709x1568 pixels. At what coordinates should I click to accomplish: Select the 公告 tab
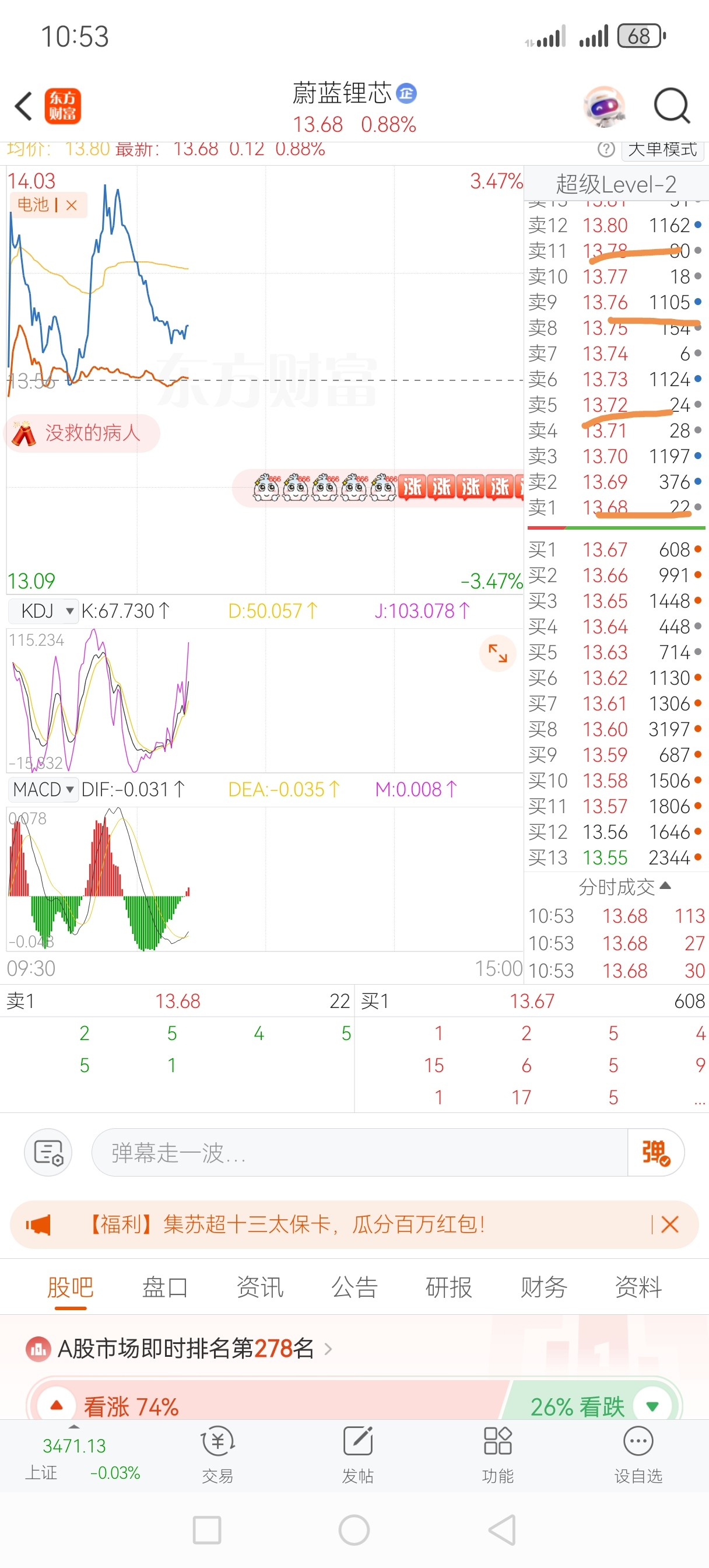[354, 1287]
